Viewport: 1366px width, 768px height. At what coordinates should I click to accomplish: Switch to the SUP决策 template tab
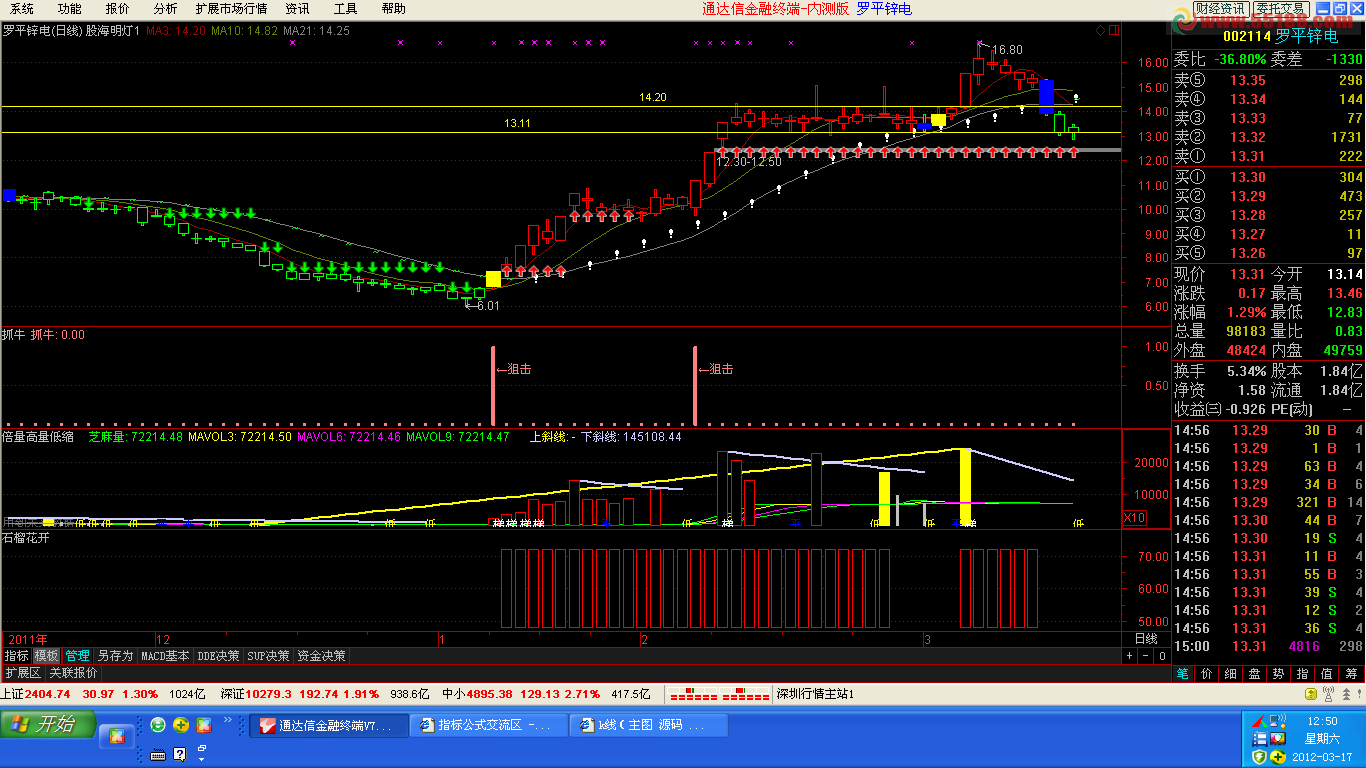click(269, 656)
